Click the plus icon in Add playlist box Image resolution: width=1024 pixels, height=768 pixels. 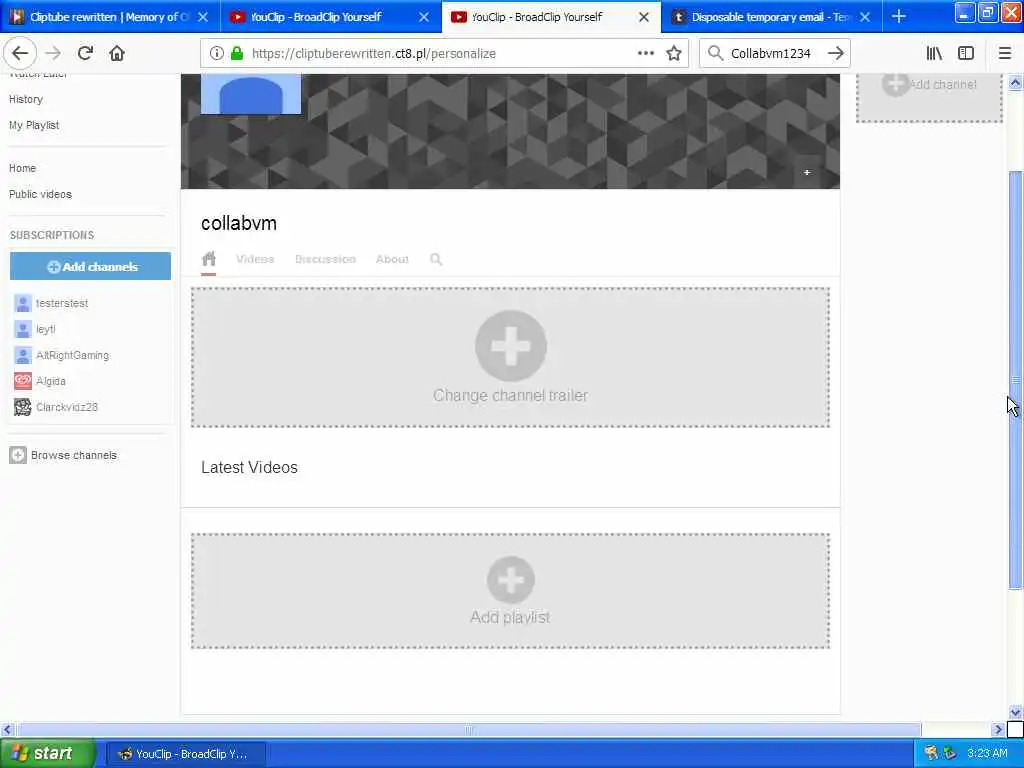coord(511,580)
